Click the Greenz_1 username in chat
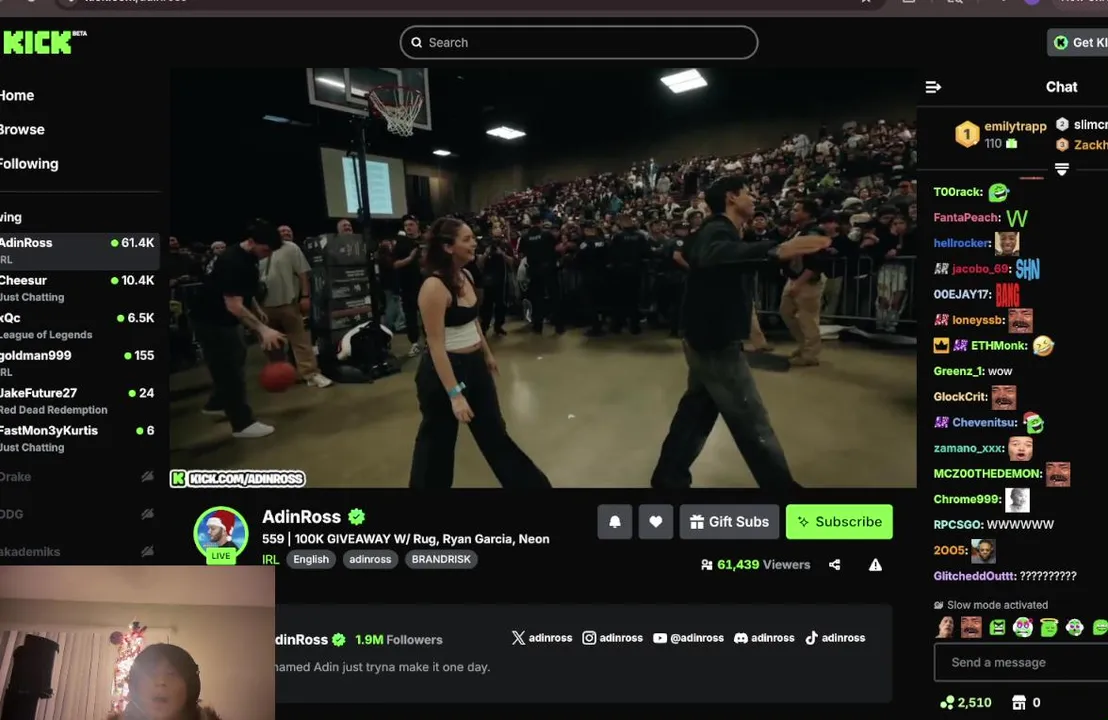Screen dimensions: 1108x720 (x=959, y=371)
